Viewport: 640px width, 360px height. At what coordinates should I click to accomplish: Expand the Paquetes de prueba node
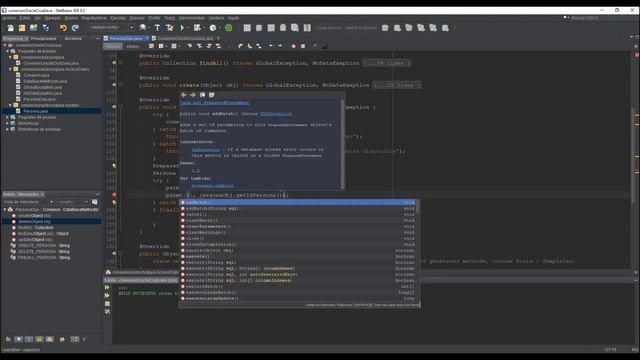coord(7,117)
